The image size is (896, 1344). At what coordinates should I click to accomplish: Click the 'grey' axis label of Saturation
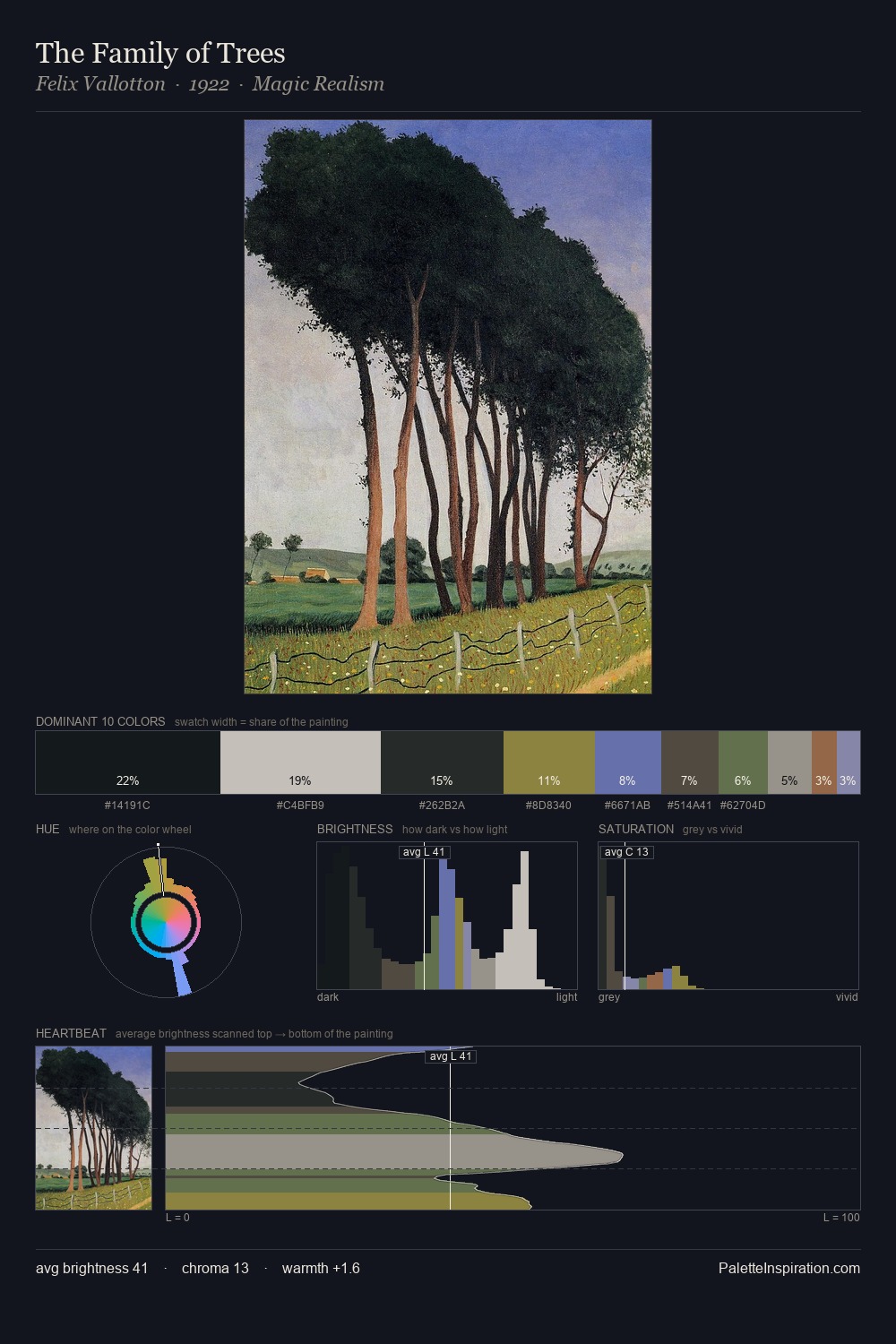[x=609, y=997]
